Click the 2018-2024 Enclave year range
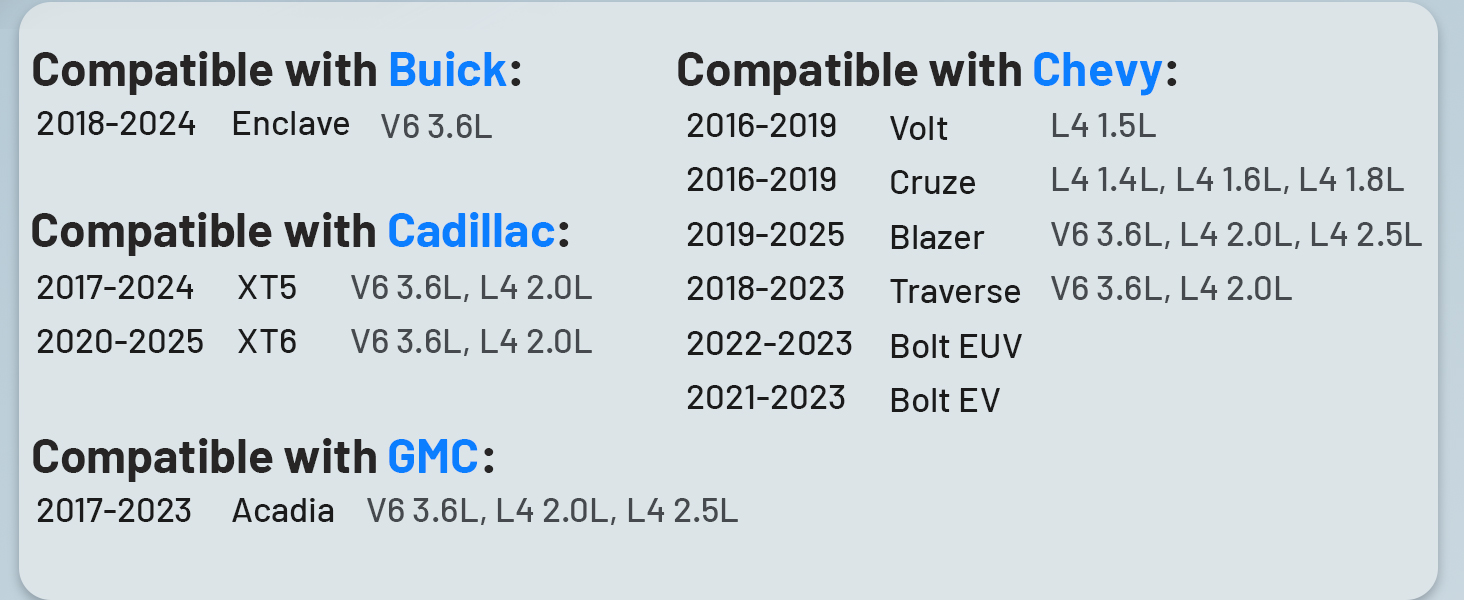 116,124
